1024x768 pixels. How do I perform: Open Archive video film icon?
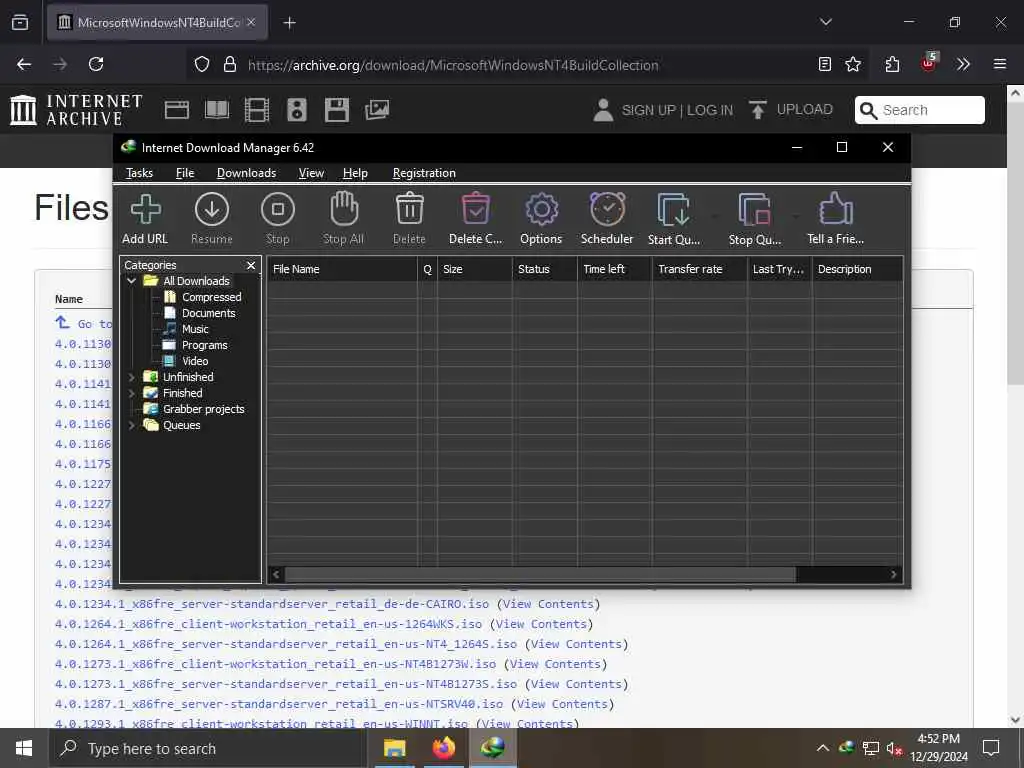[257, 110]
